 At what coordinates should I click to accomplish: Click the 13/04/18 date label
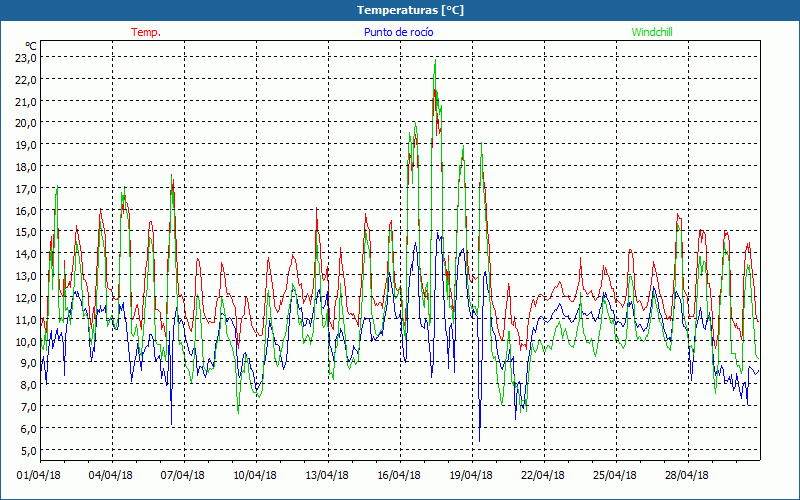point(327,476)
